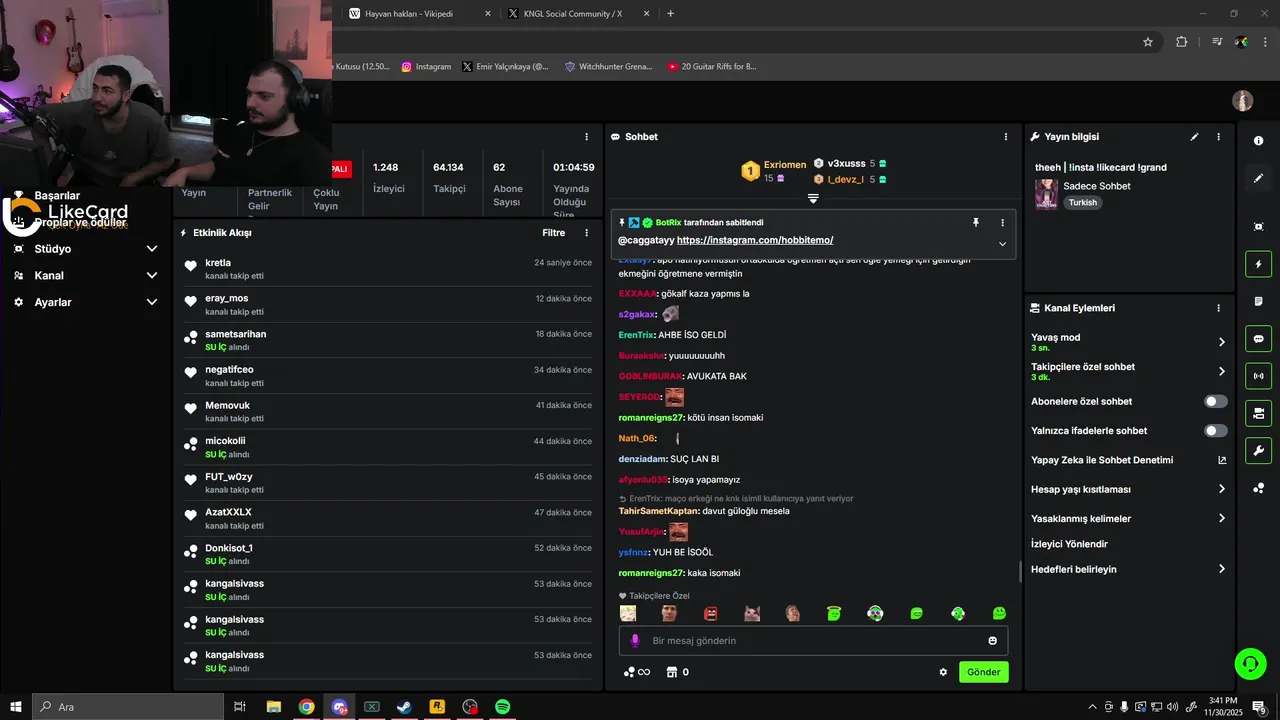Open Spotify from the taskbar

point(503,707)
